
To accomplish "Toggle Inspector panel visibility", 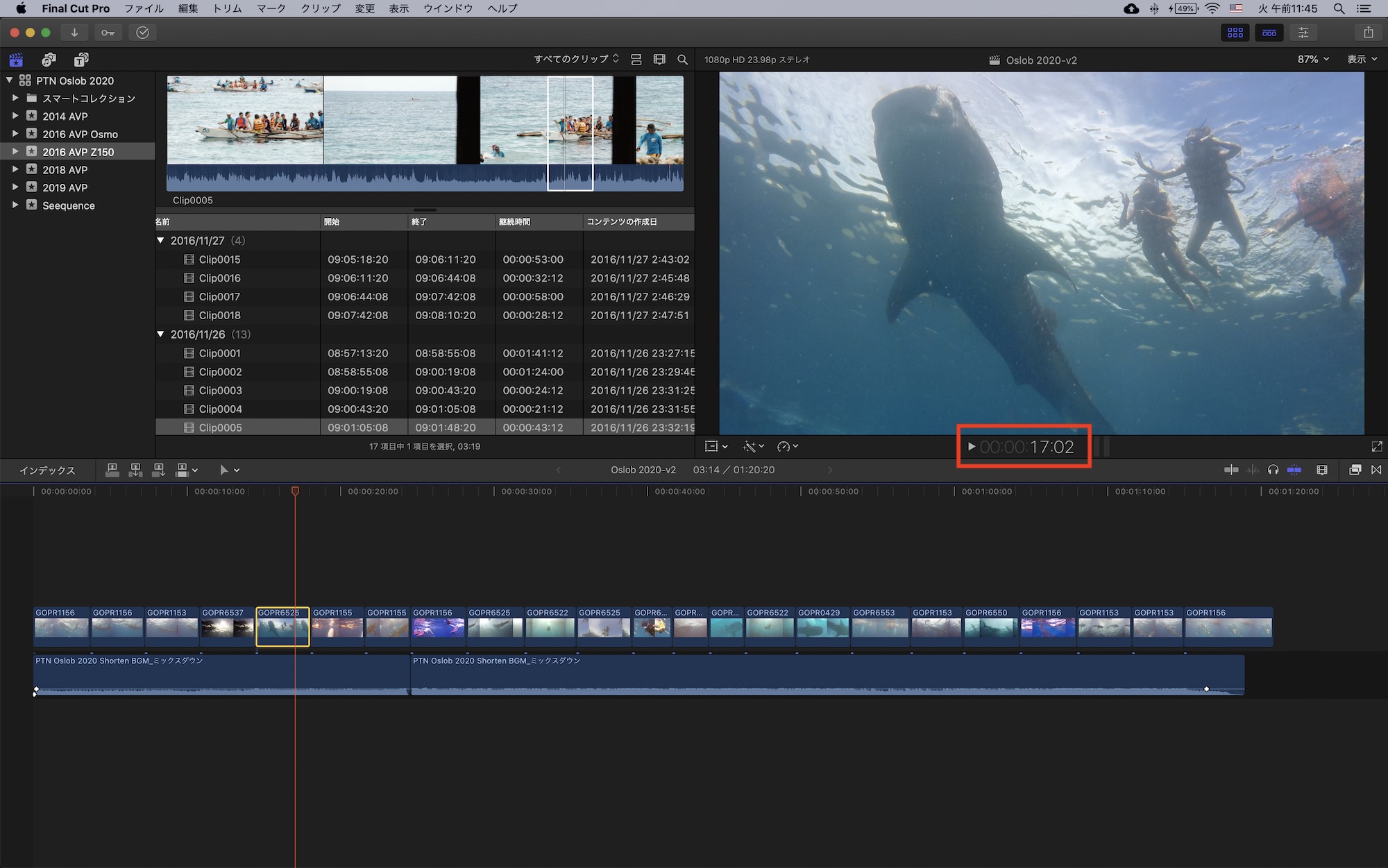I will click(1303, 33).
